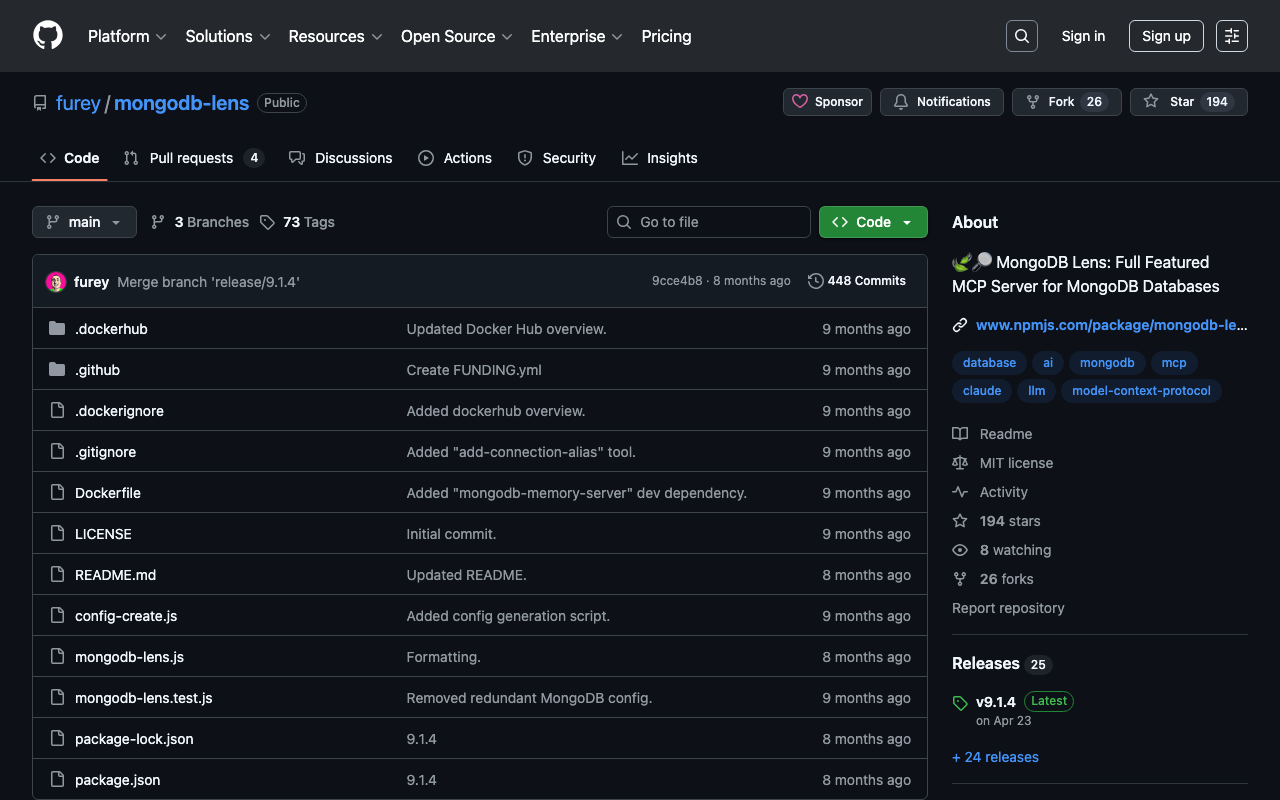The width and height of the screenshot is (1280, 800).
Task: Expand the Platform menu in header
Action: 126,36
